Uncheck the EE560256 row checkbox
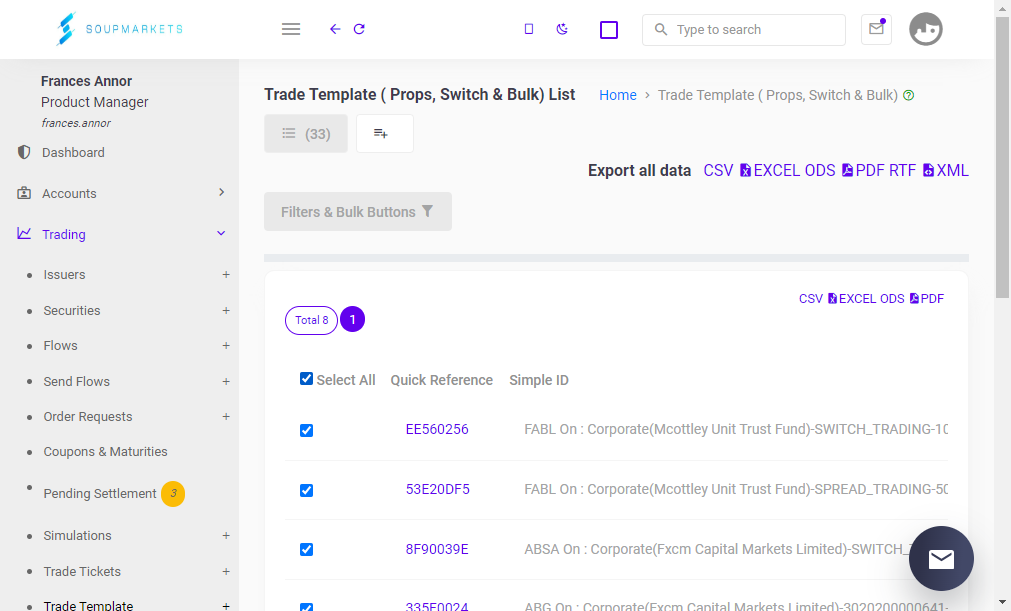The width and height of the screenshot is (1011, 611). coord(306,431)
